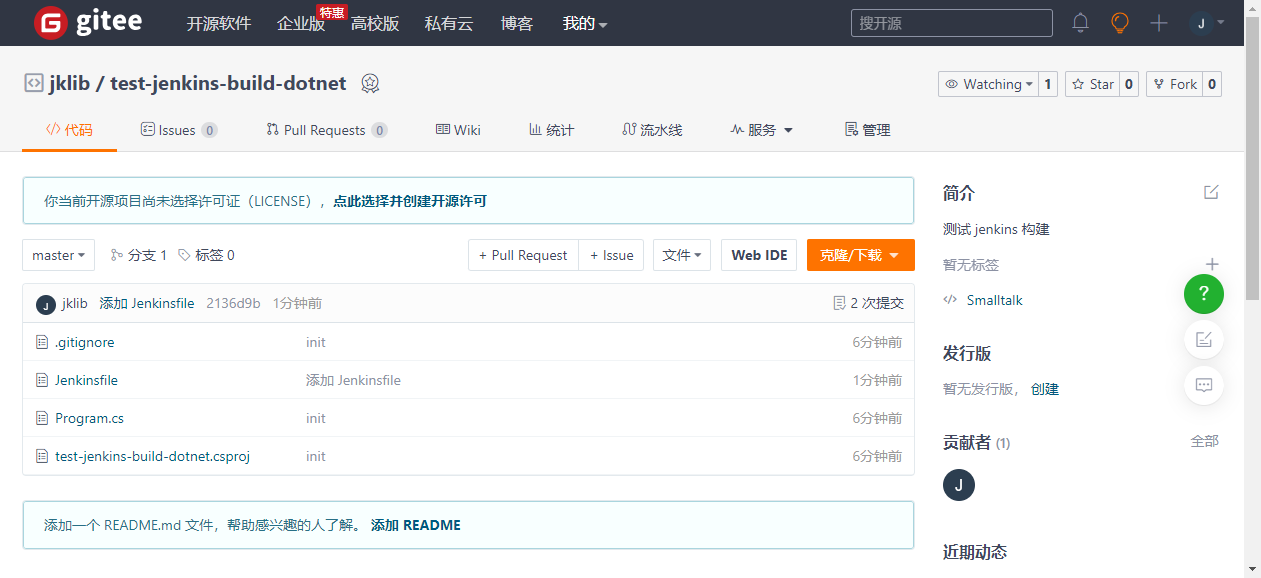Click the badge icon after repository name

[x=370, y=84]
